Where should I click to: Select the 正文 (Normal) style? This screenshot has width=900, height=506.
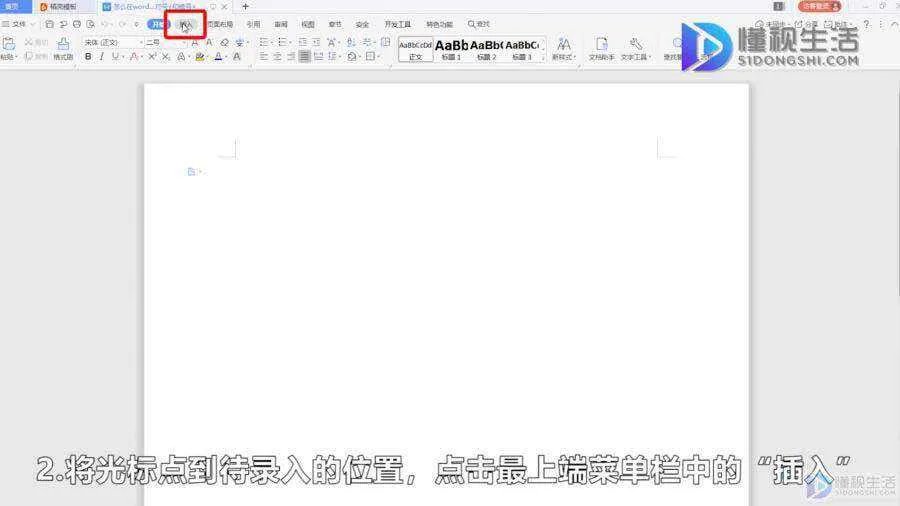pyautogui.click(x=416, y=50)
